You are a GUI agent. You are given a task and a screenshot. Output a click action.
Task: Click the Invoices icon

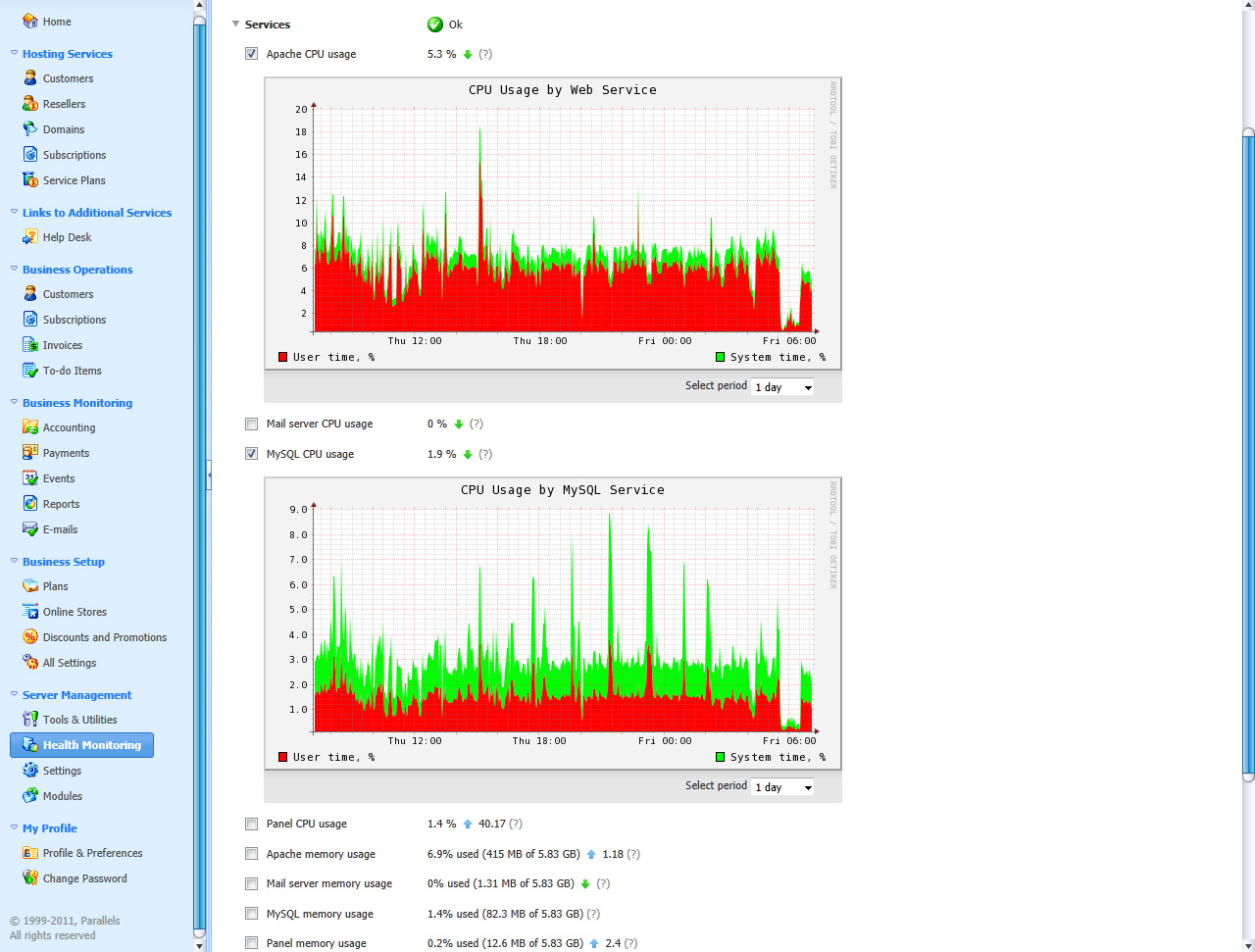[30, 345]
